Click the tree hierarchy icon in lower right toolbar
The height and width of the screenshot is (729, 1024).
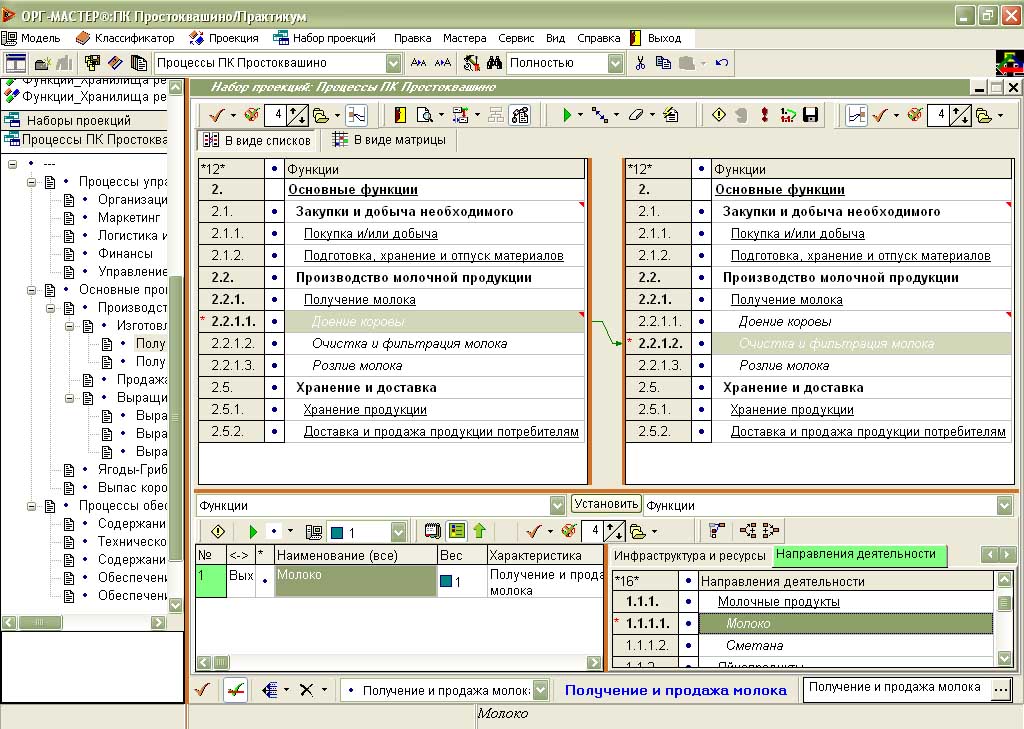[716, 531]
